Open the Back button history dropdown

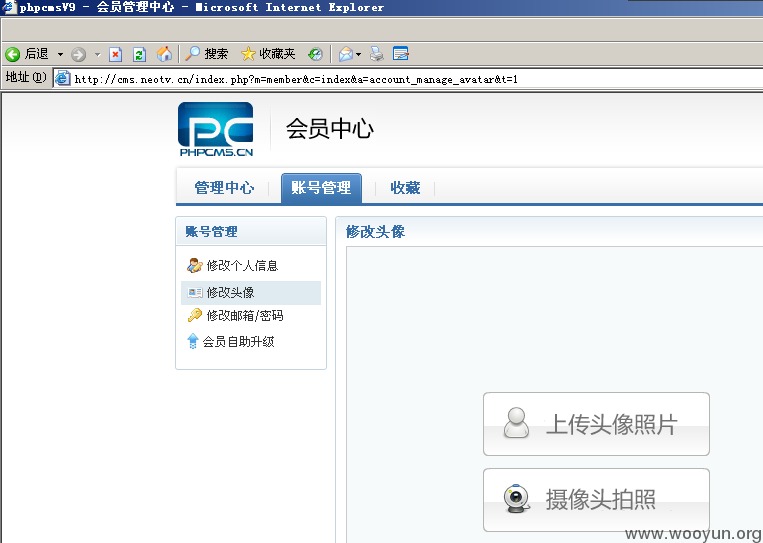point(60,54)
